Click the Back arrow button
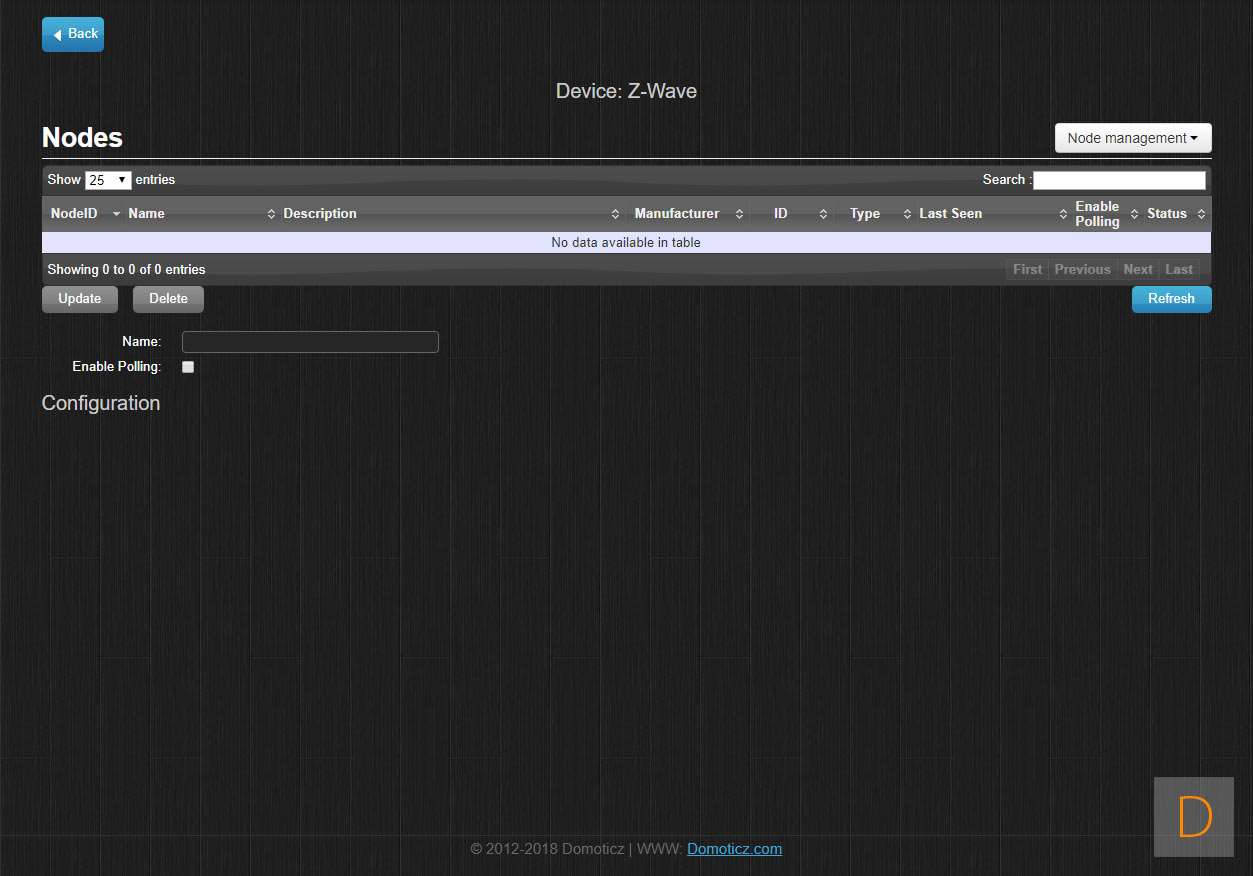The height and width of the screenshot is (876, 1253). click(73, 34)
